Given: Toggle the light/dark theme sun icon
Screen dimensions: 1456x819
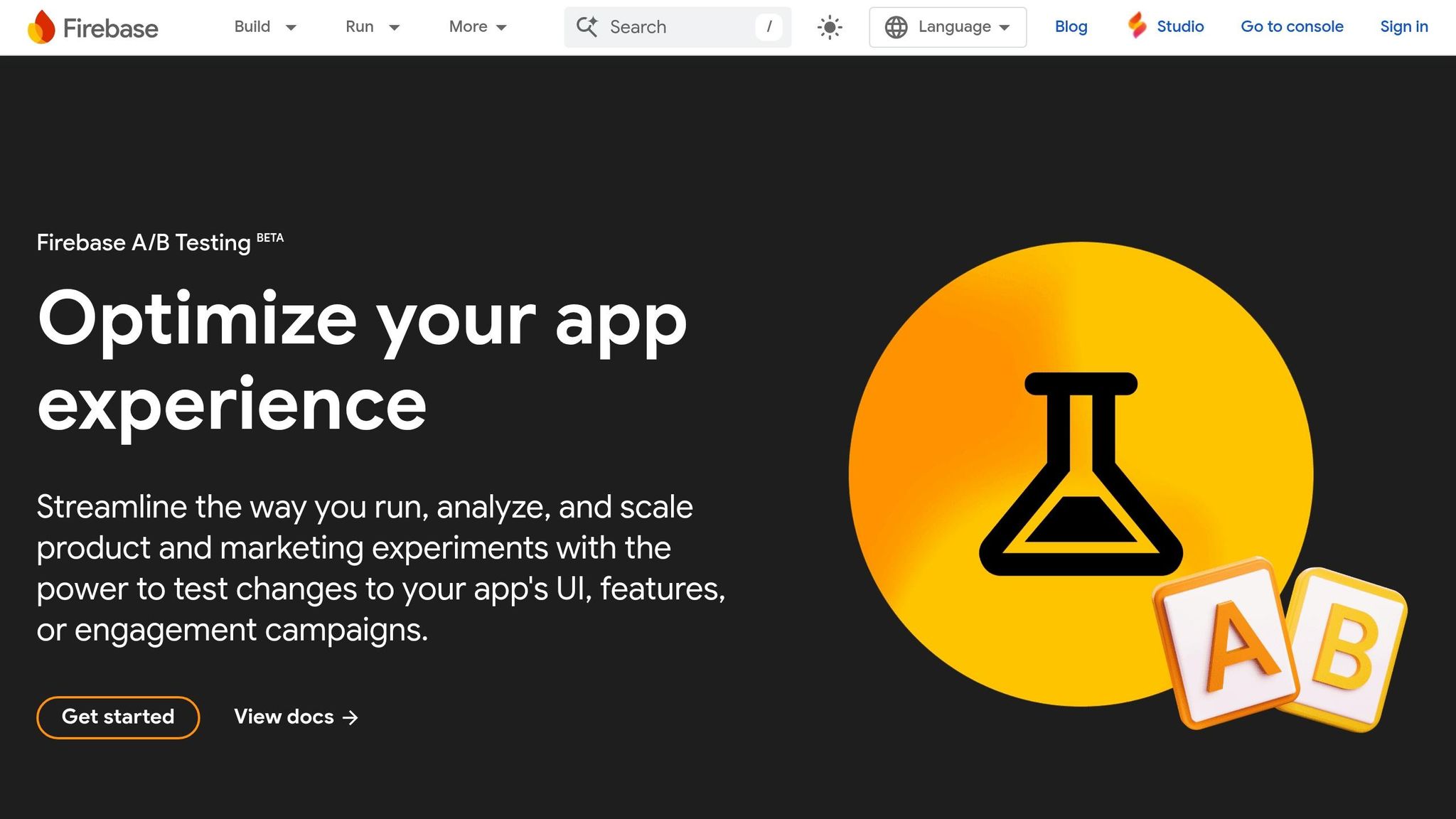Looking at the screenshot, I should [830, 27].
